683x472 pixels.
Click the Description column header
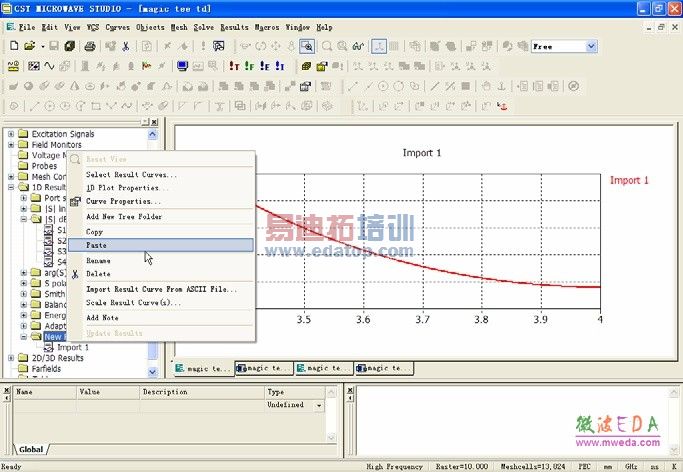(202, 392)
